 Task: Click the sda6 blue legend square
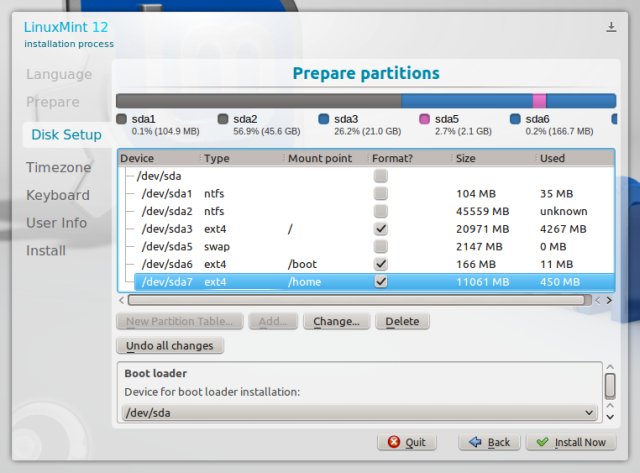[515, 119]
